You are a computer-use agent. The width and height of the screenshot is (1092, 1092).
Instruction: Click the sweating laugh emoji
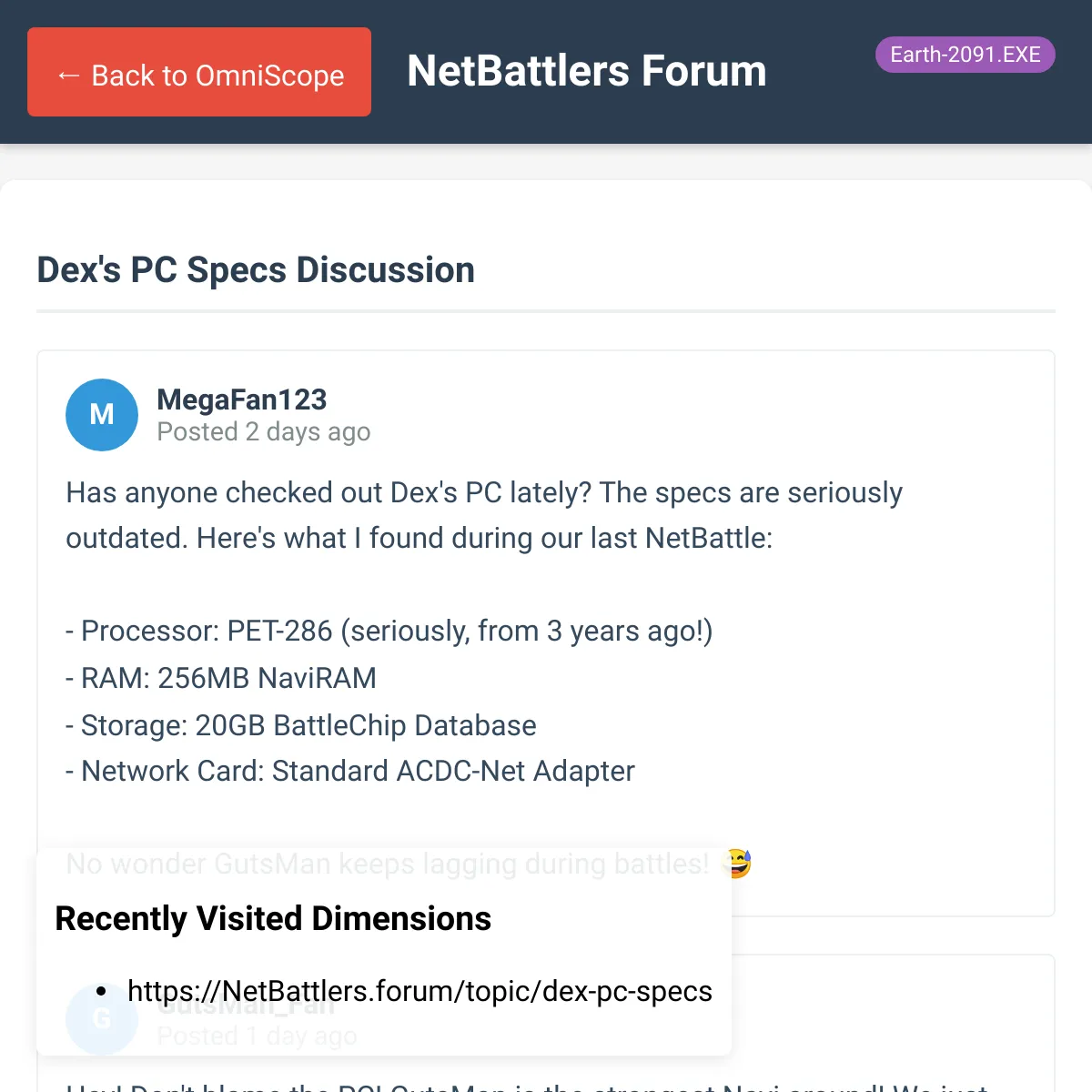pyautogui.click(x=736, y=863)
